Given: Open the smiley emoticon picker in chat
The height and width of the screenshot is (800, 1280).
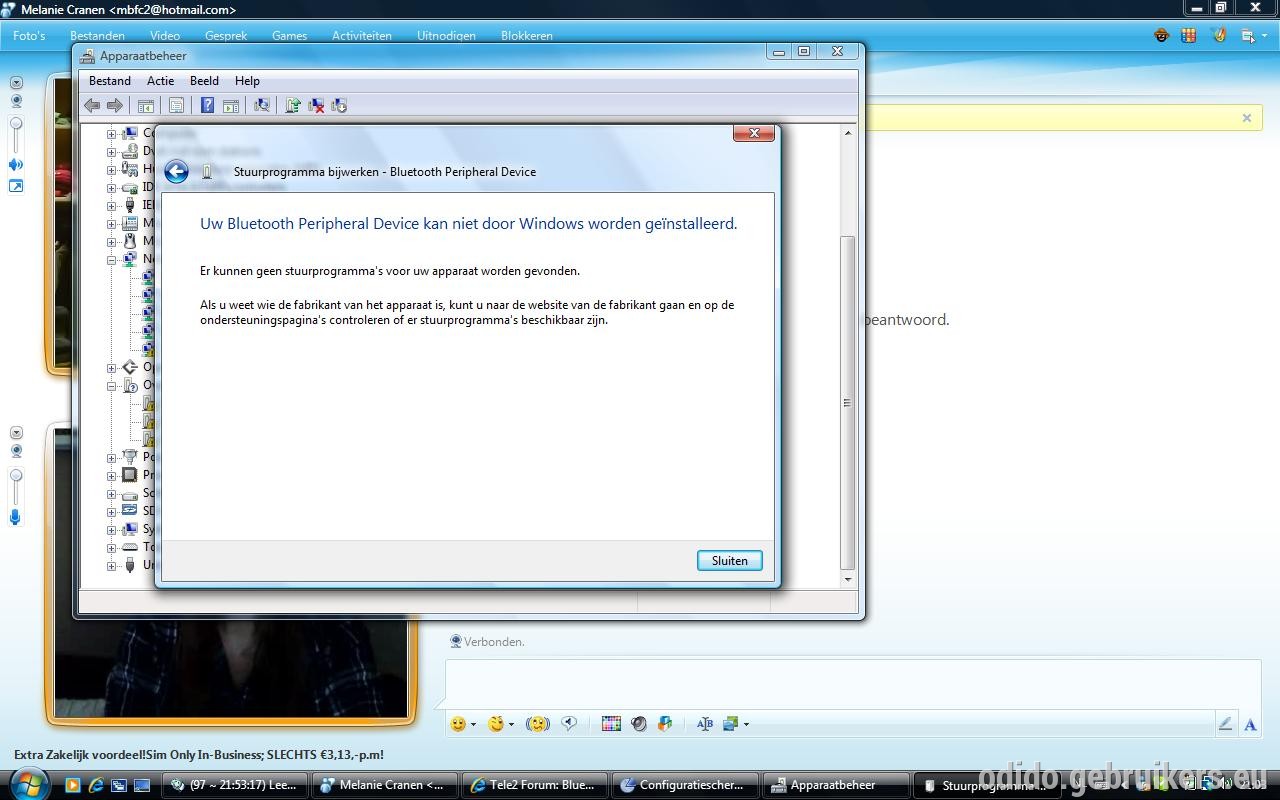Looking at the screenshot, I should tap(458, 724).
